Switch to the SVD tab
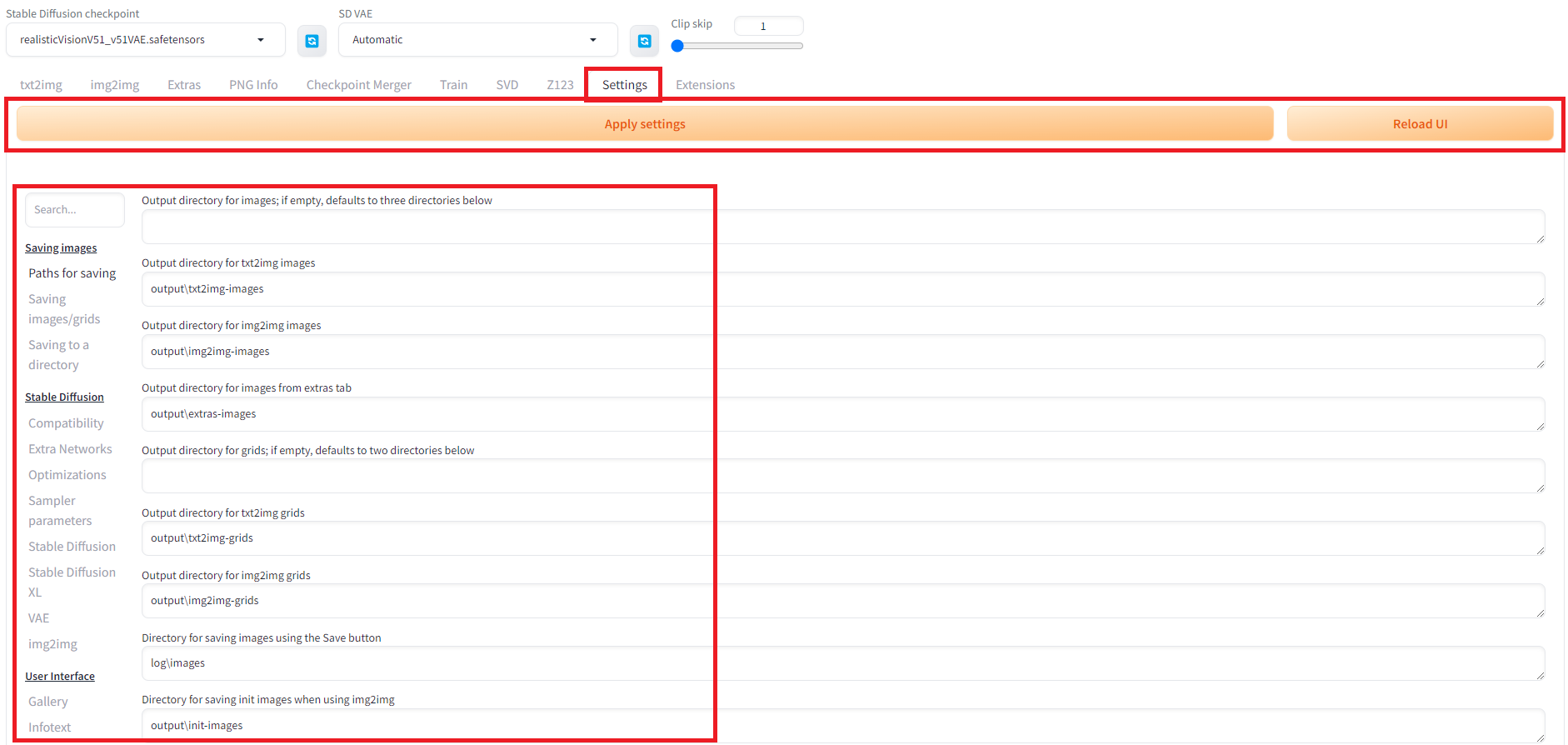 point(507,85)
